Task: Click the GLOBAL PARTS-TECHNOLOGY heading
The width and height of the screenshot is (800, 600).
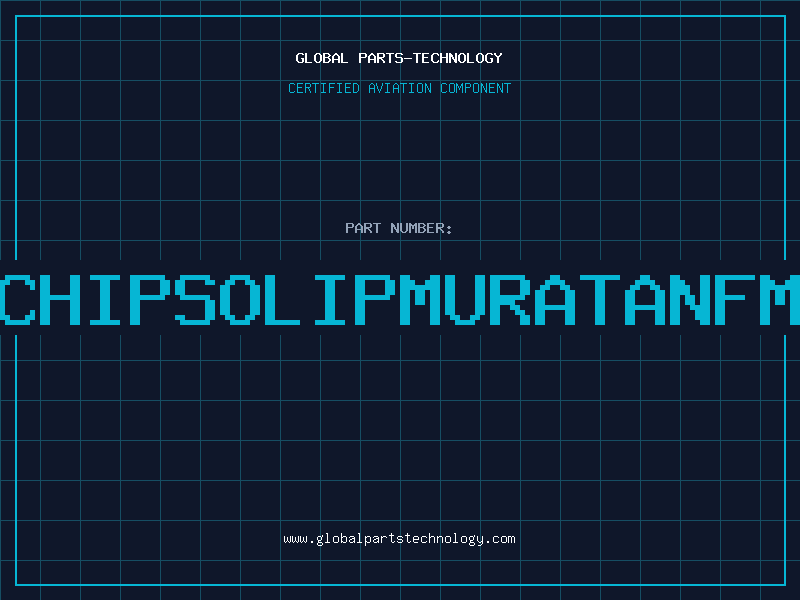Action: (399, 58)
